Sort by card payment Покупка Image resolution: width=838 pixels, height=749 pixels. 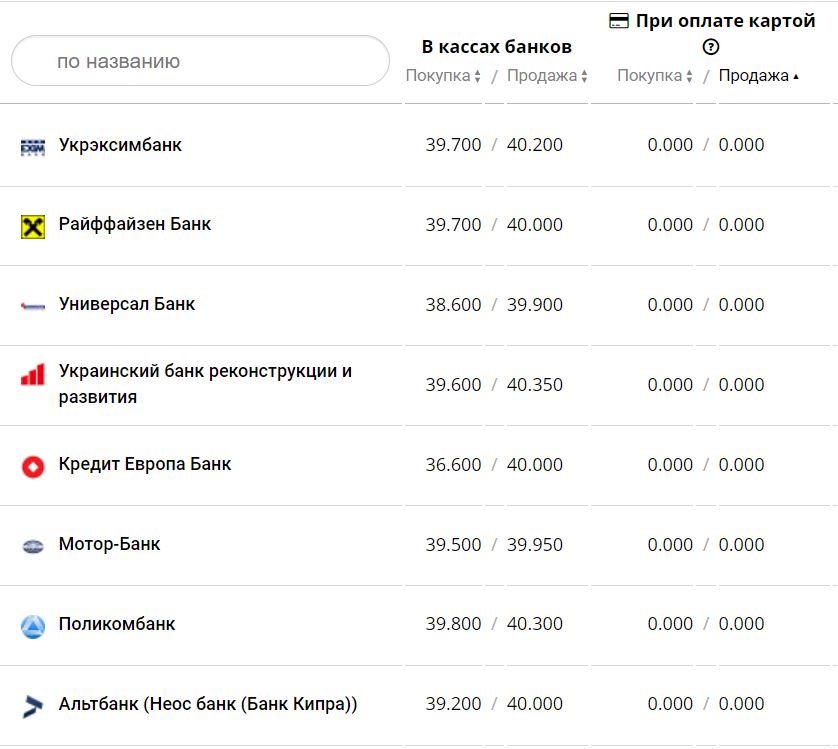pyautogui.click(x=655, y=76)
